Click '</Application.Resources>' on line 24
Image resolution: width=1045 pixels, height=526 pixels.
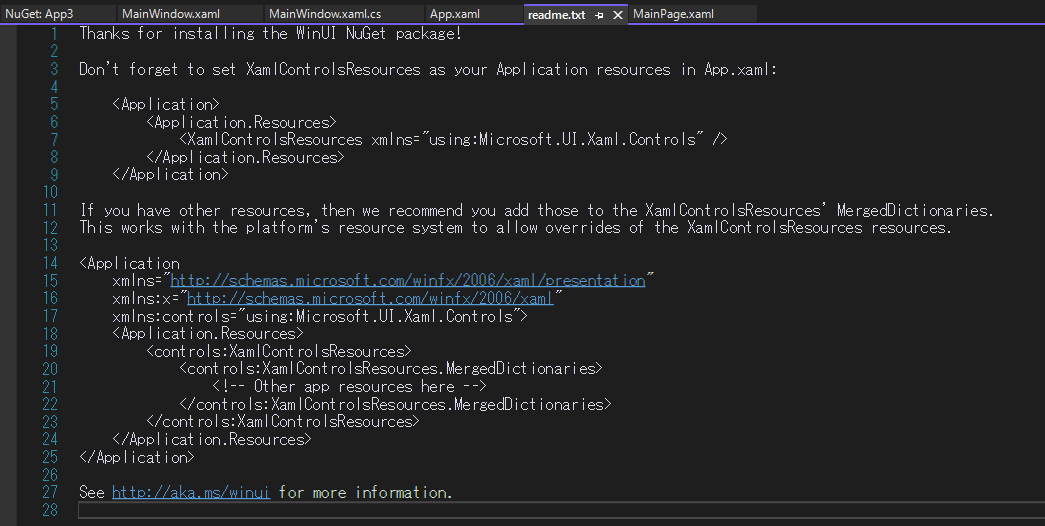[x=212, y=439]
